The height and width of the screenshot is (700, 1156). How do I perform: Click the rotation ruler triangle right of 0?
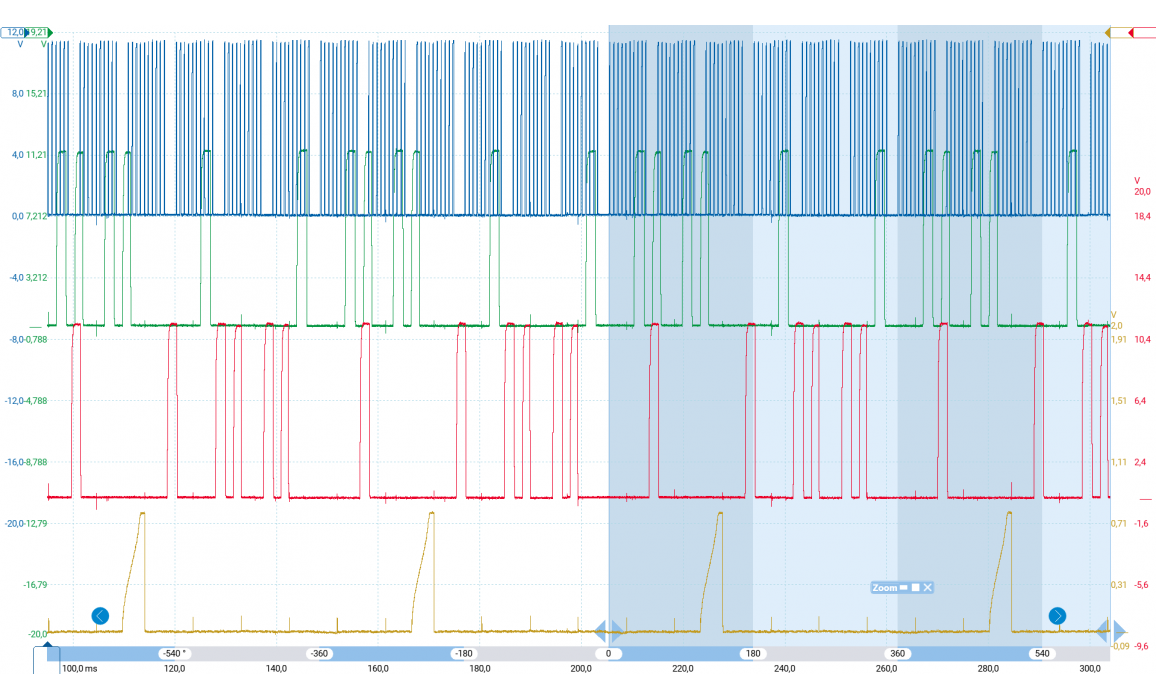click(617, 632)
